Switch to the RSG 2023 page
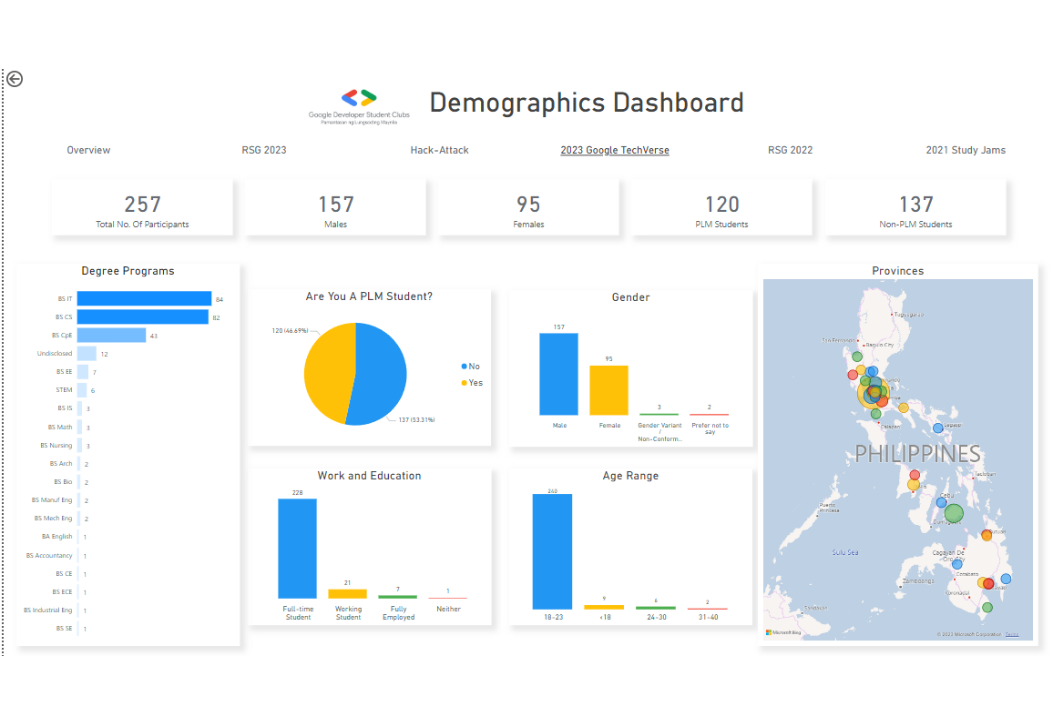This screenshot has height=716, width=1054. pyautogui.click(x=264, y=150)
